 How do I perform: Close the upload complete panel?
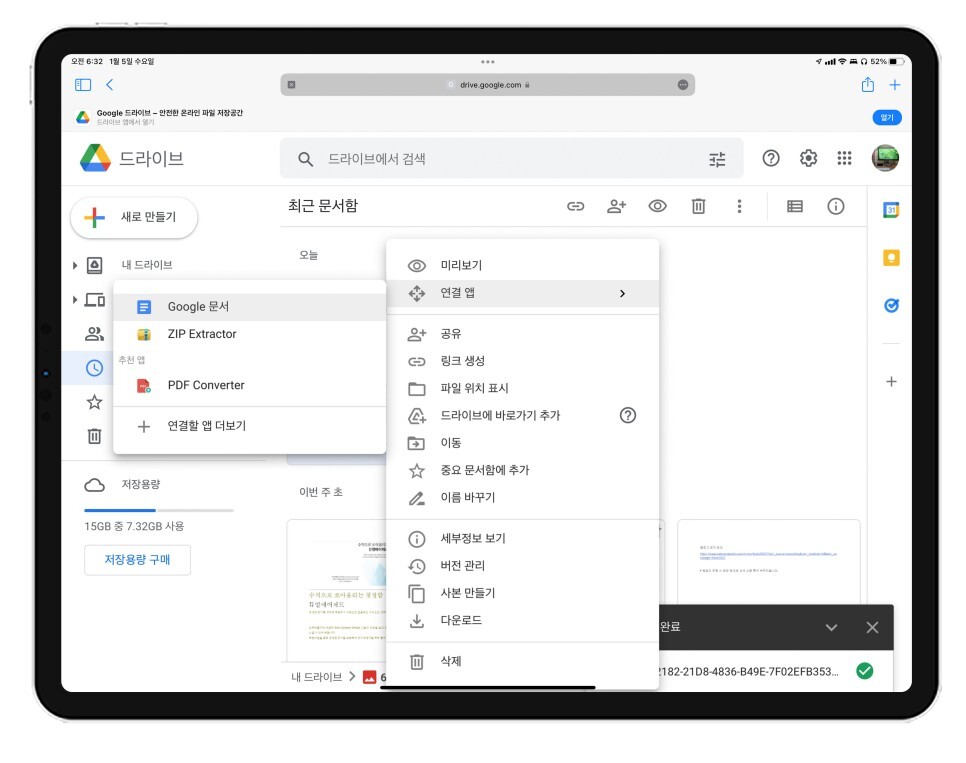tap(872, 627)
